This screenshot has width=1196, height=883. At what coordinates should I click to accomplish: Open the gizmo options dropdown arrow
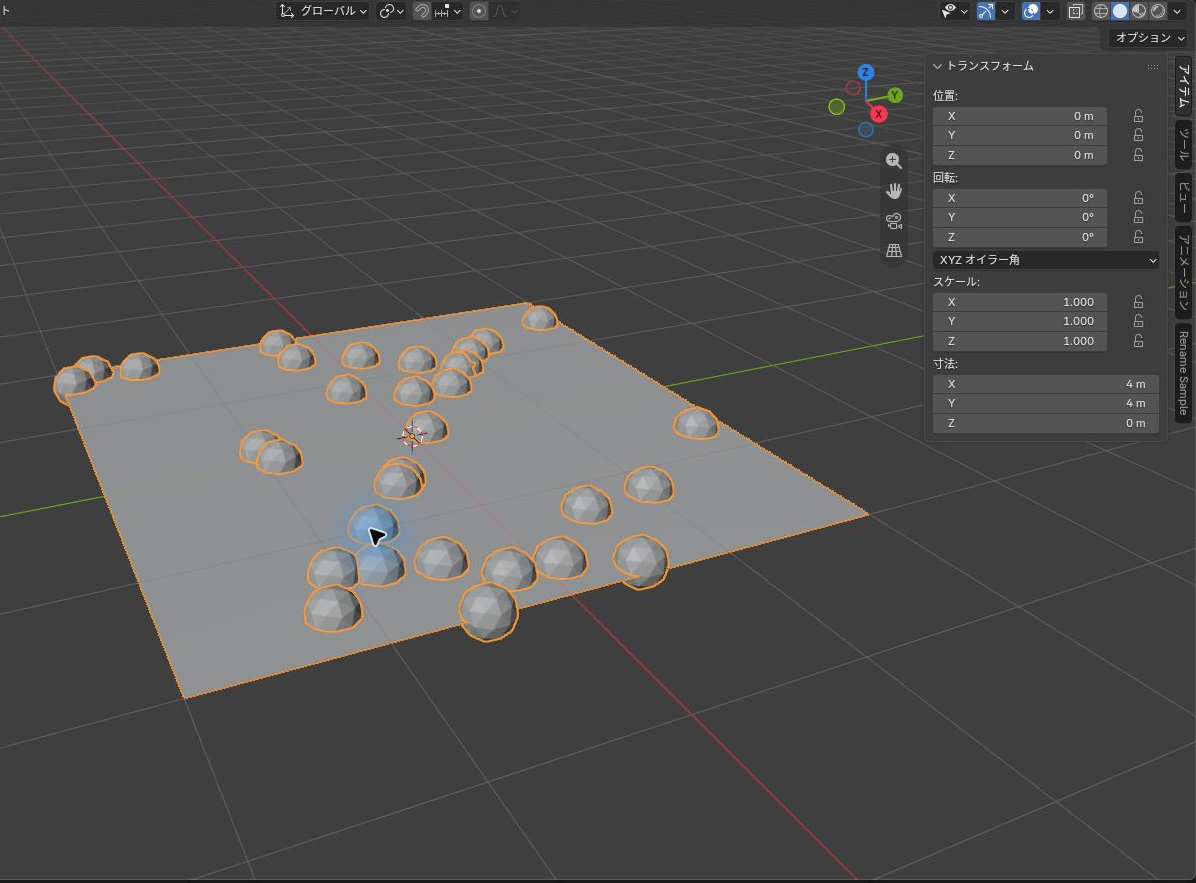click(x=1005, y=11)
